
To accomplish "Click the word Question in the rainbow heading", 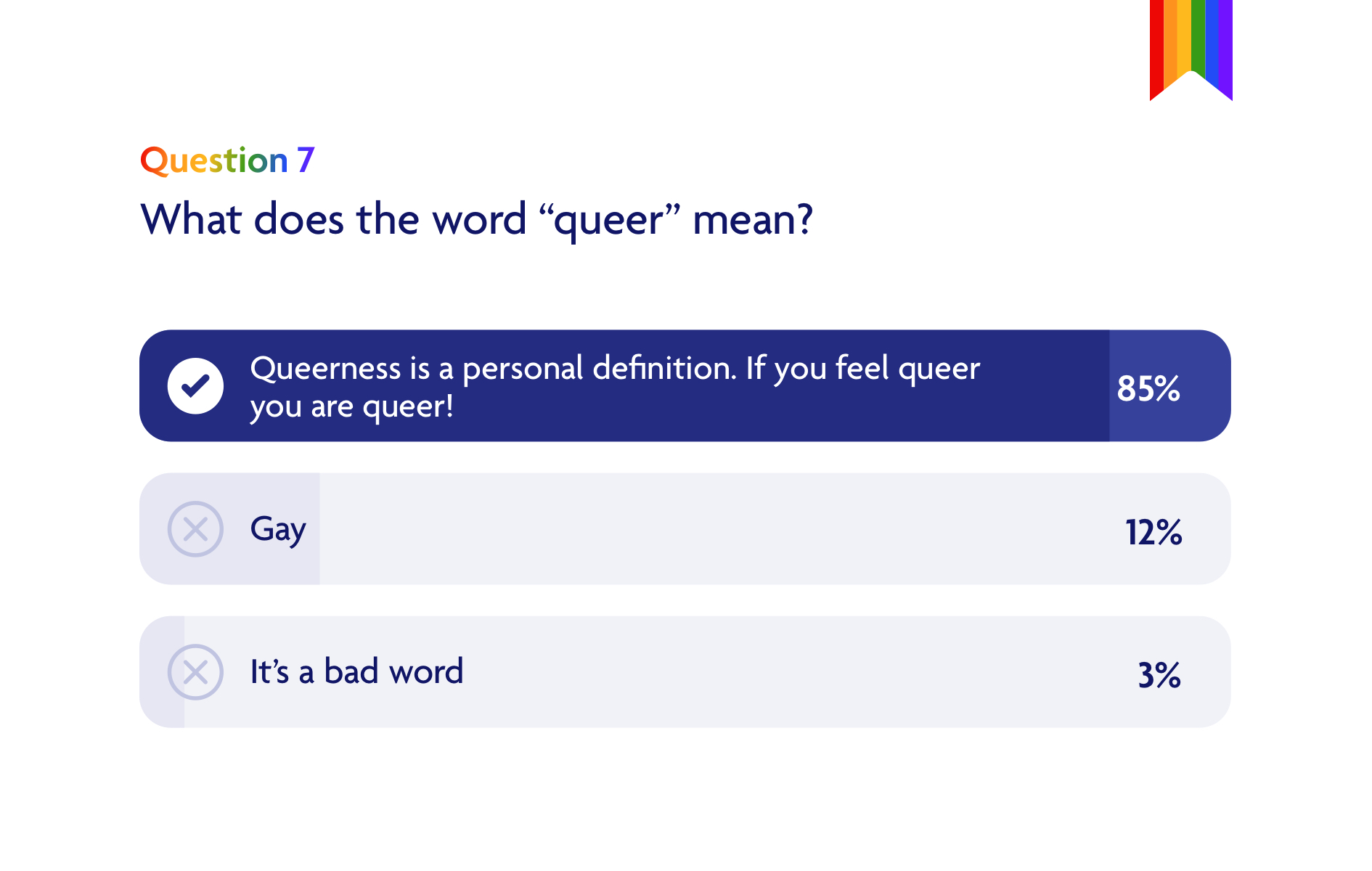I will pyautogui.click(x=214, y=160).
